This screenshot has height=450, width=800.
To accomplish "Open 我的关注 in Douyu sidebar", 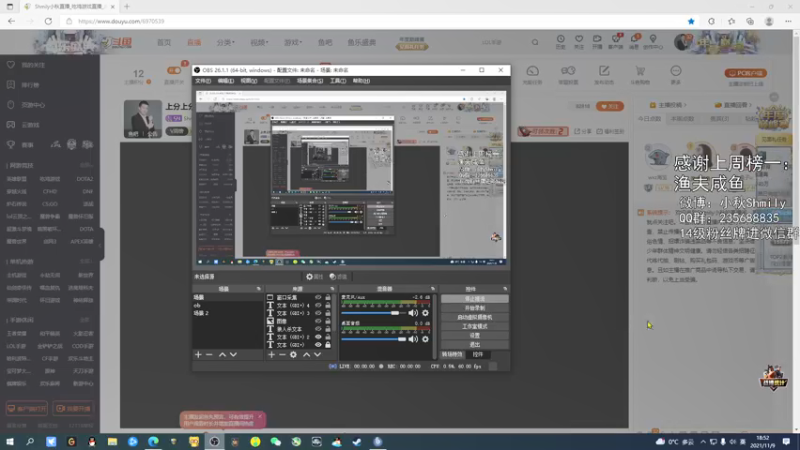I will pyautogui.click(x=33, y=65).
